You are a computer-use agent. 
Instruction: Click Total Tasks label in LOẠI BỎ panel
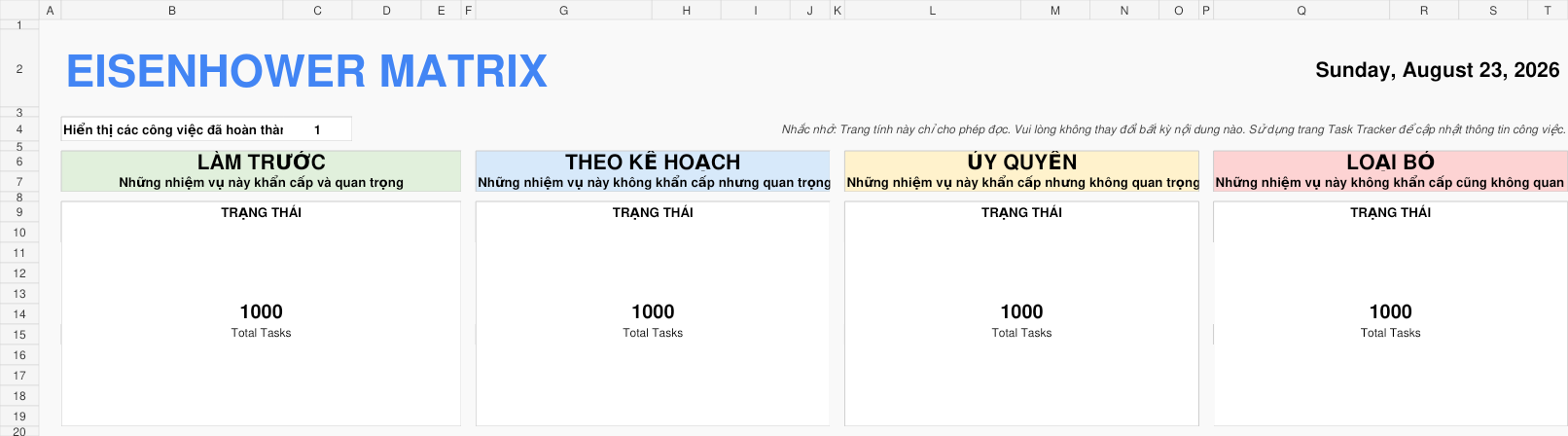coord(1390,333)
